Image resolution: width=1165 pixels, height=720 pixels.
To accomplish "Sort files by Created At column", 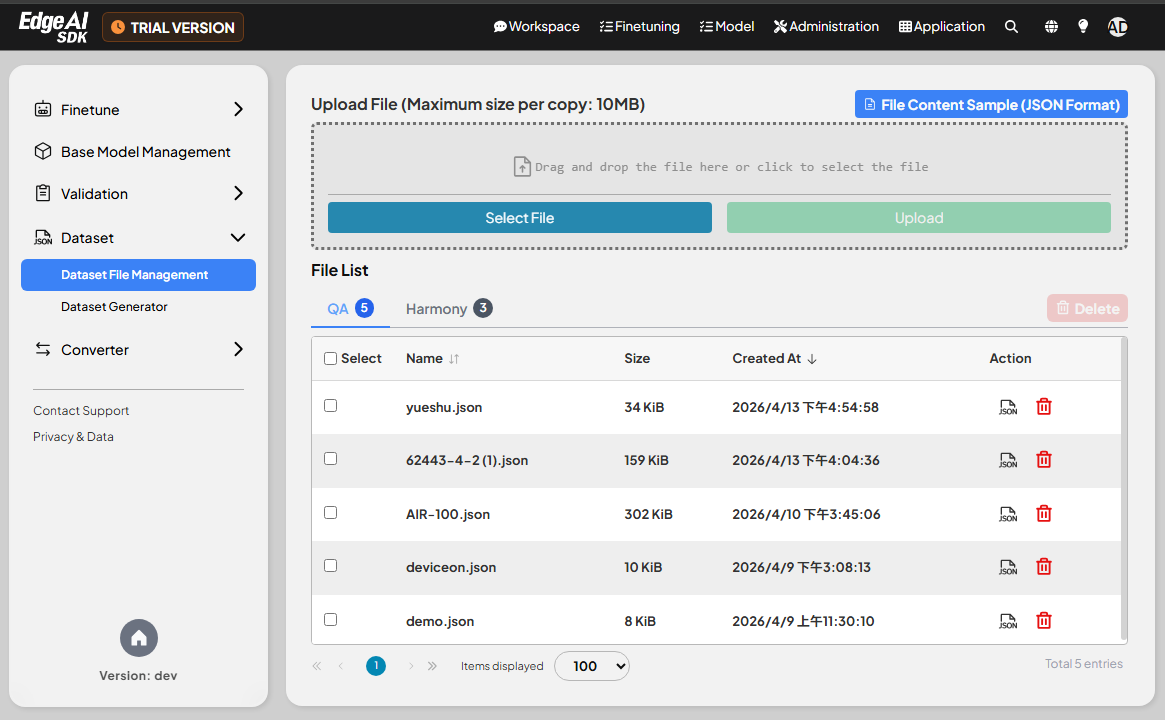I will [x=775, y=358].
